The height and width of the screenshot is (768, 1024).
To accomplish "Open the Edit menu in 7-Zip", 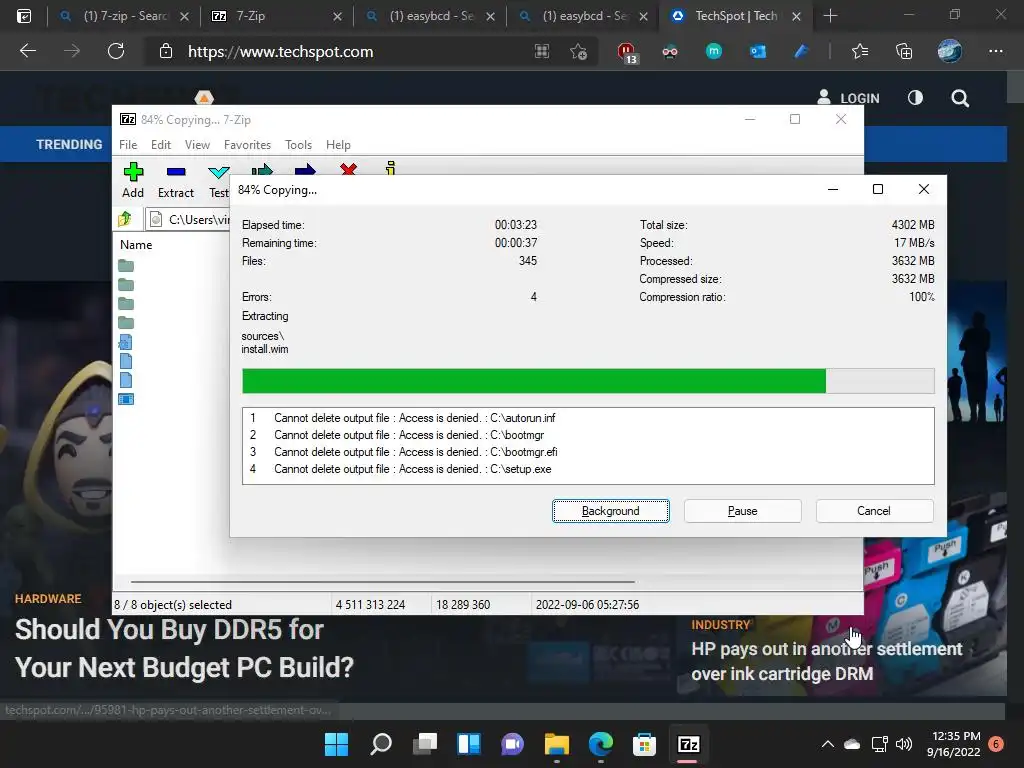I will click(x=161, y=144).
